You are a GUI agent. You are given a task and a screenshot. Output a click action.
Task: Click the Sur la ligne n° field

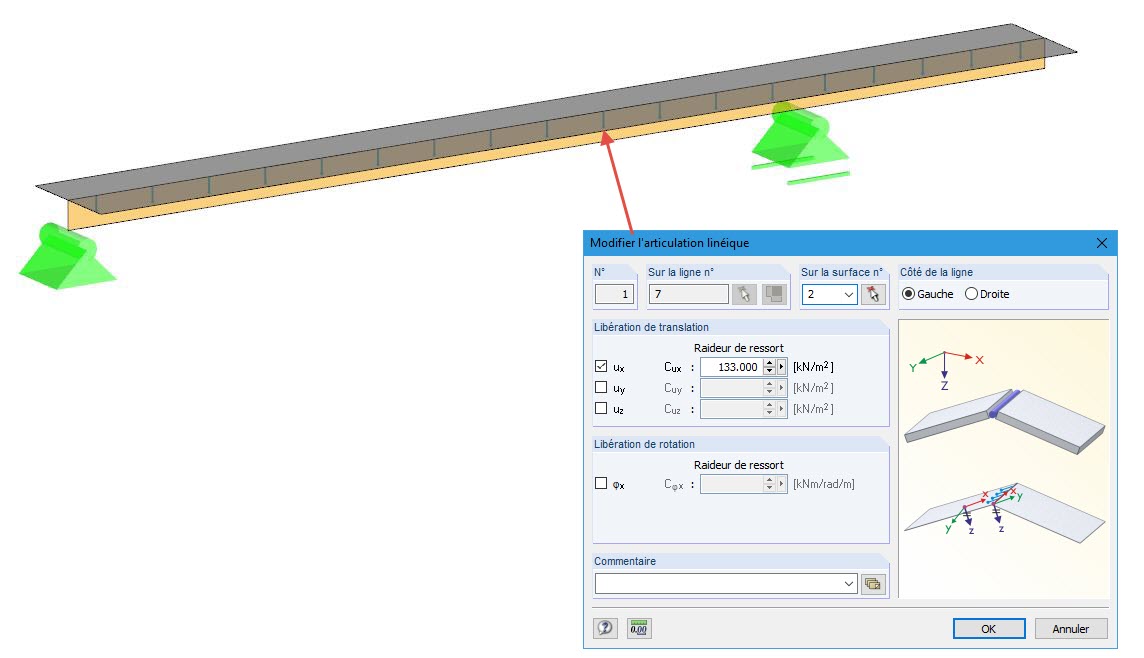pos(689,294)
